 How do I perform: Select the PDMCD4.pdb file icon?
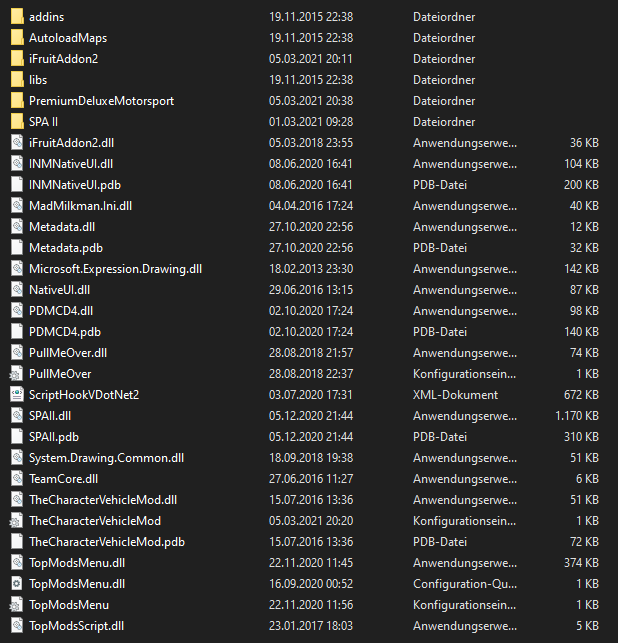(x=17, y=332)
